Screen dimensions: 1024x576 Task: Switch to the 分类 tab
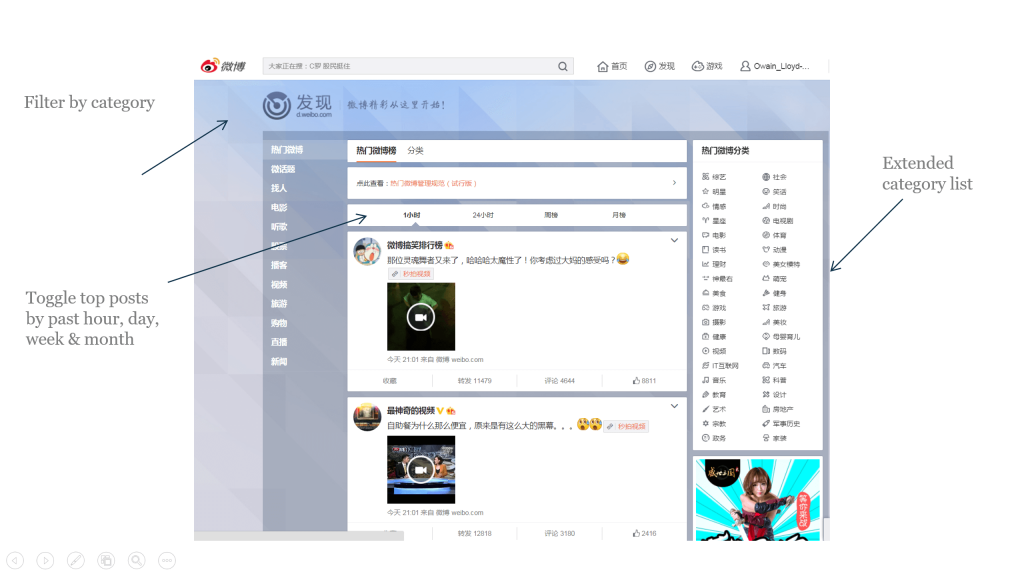click(415, 151)
